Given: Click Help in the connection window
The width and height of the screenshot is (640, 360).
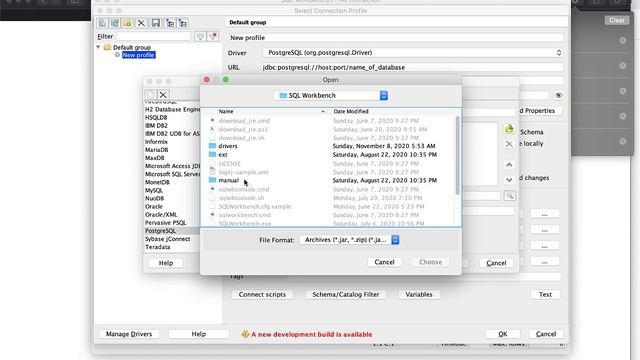Looking at the screenshot, I should coord(199,334).
